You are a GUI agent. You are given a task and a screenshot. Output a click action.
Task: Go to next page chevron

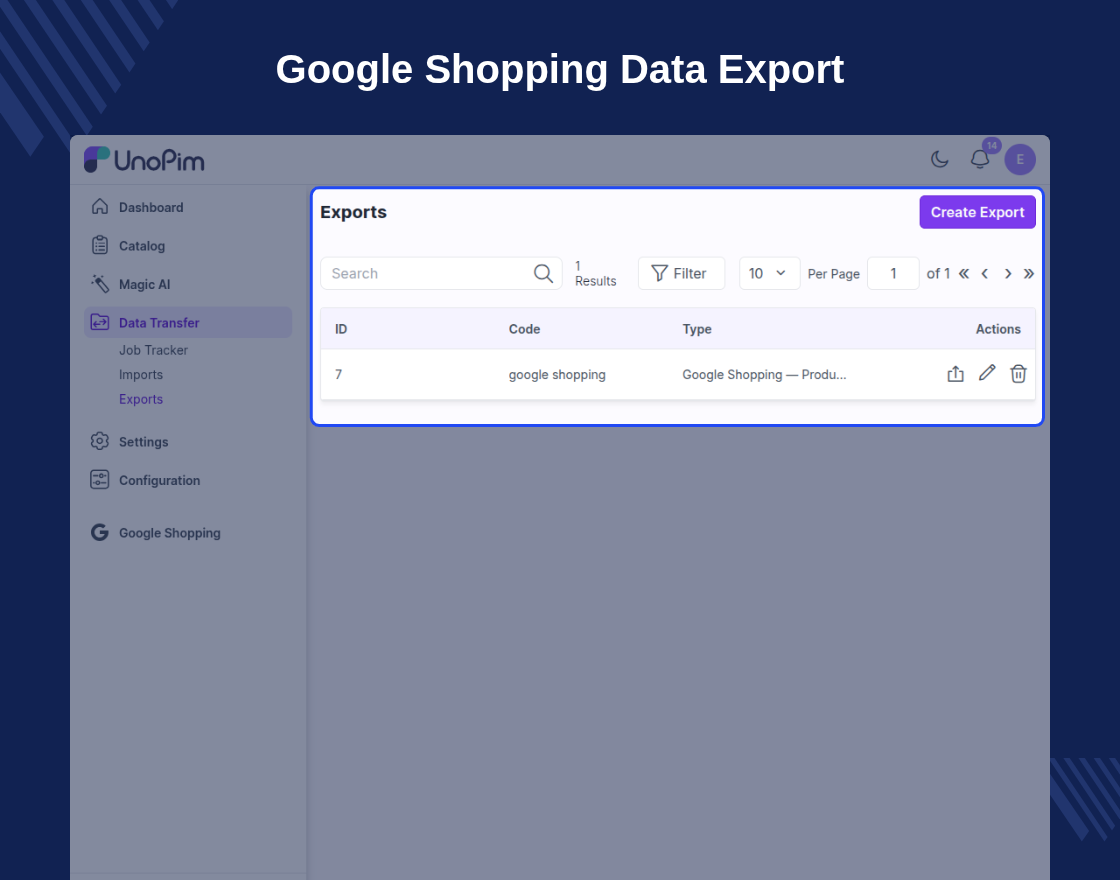pos(1008,274)
